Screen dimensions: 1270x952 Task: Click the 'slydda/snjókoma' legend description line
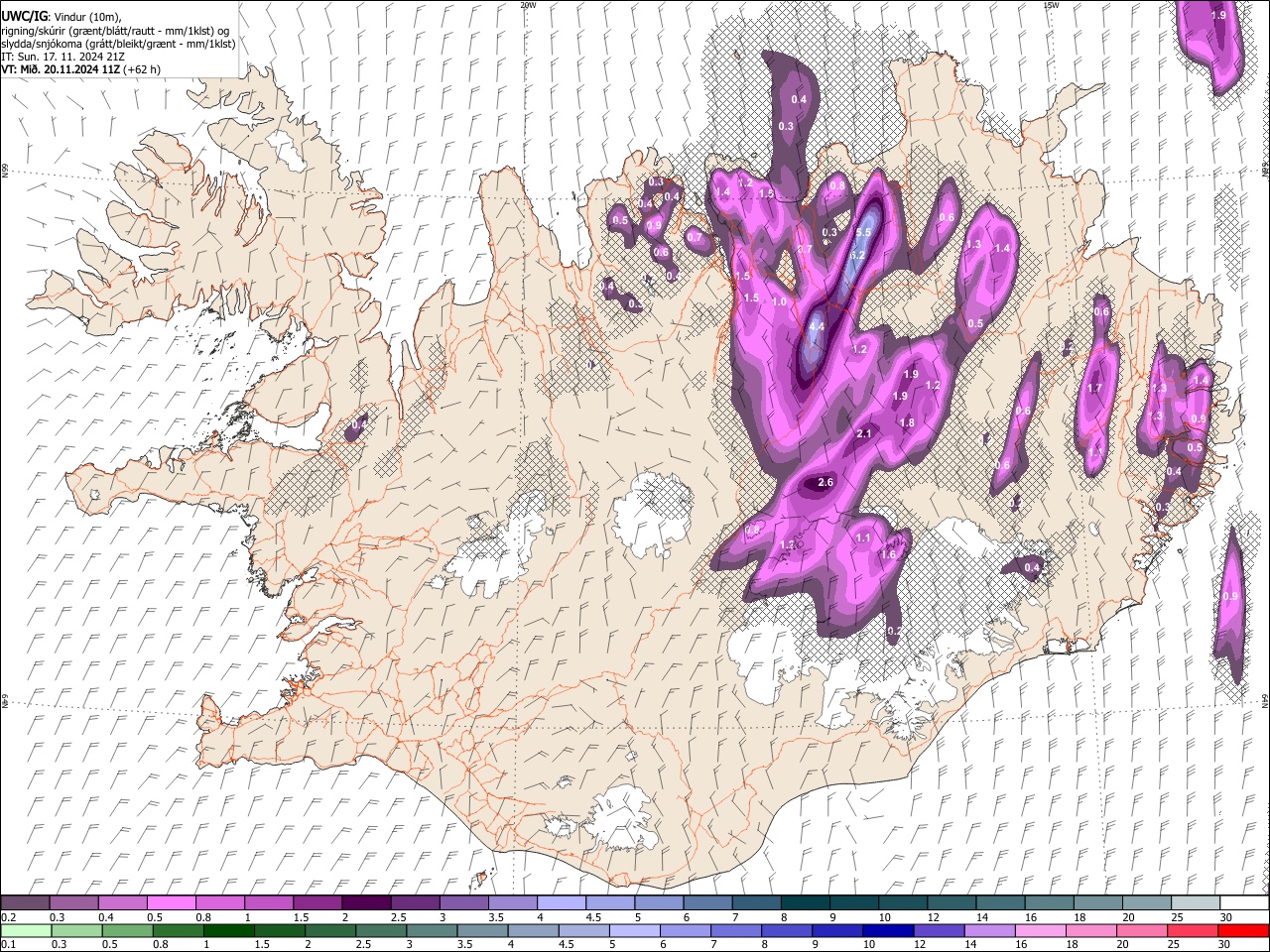118,44
